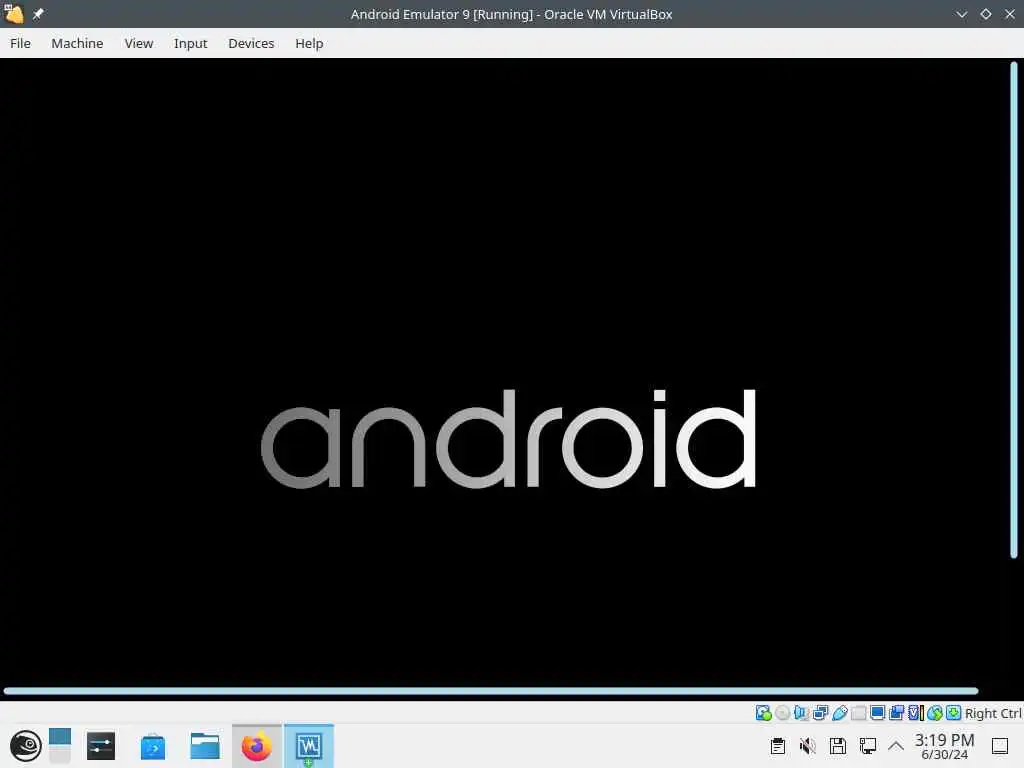The width and height of the screenshot is (1024, 768).
Task: Open the View menu
Action: coord(138,43)
